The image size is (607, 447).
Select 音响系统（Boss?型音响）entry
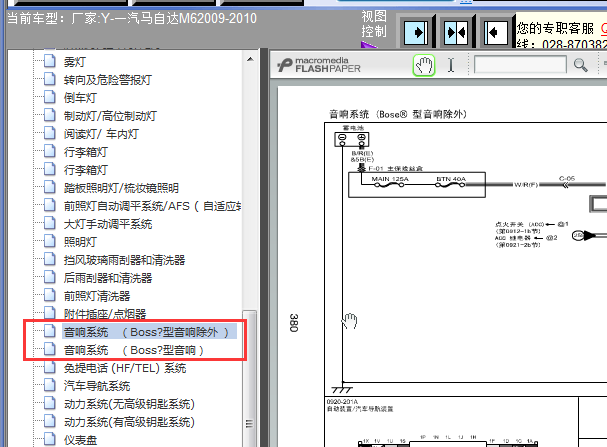(x=134, y=350)
